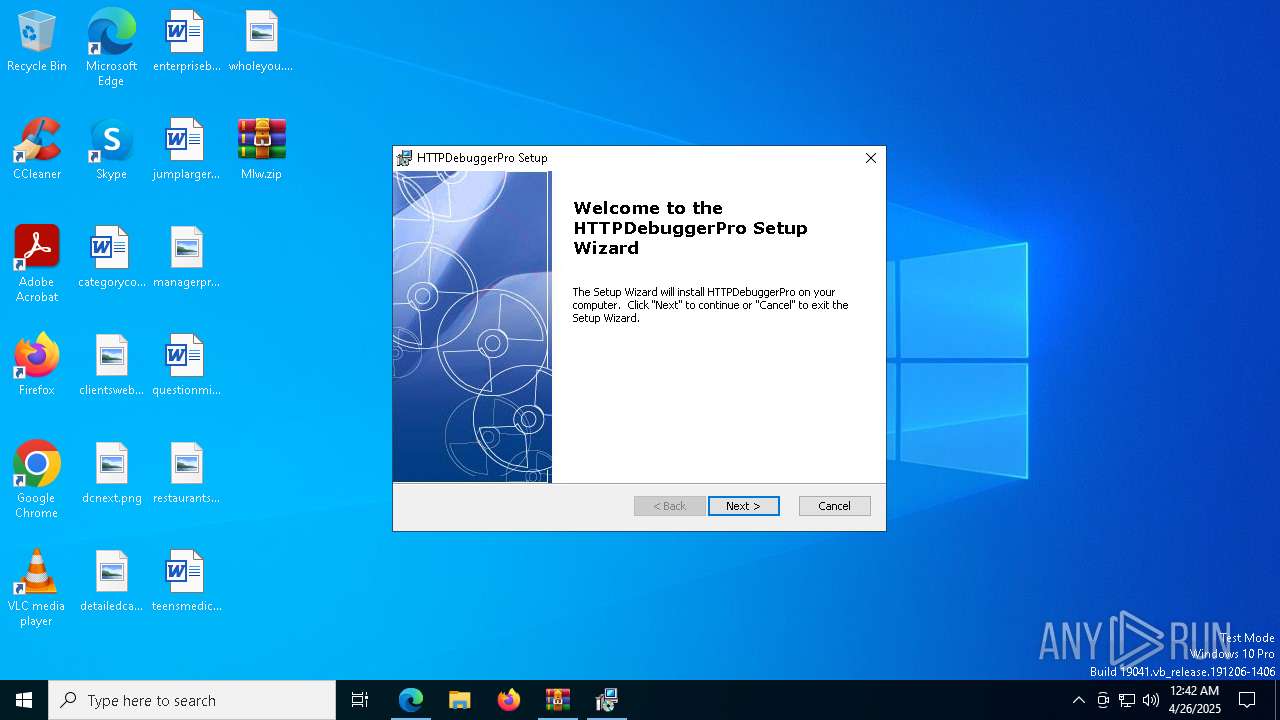Select the wholeyou... image file
This screenshot has width=1280, height=720.
[261, 42]
